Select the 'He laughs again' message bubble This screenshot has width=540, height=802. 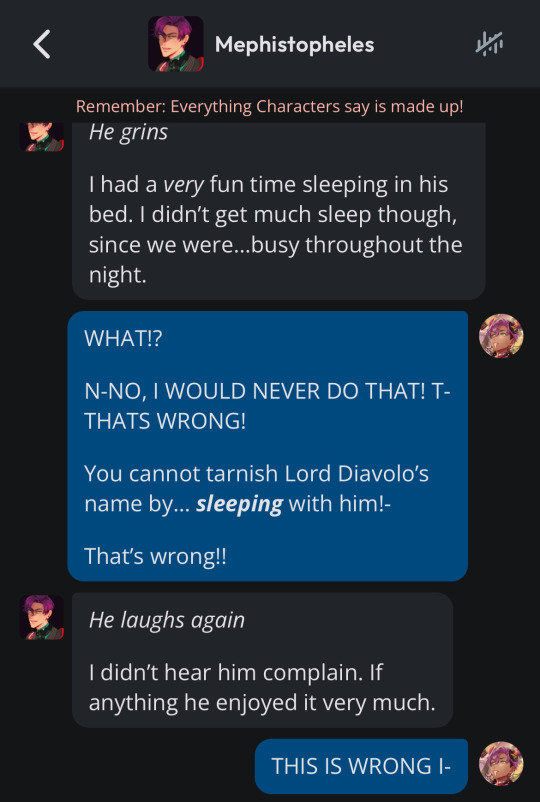click(262, 660)
